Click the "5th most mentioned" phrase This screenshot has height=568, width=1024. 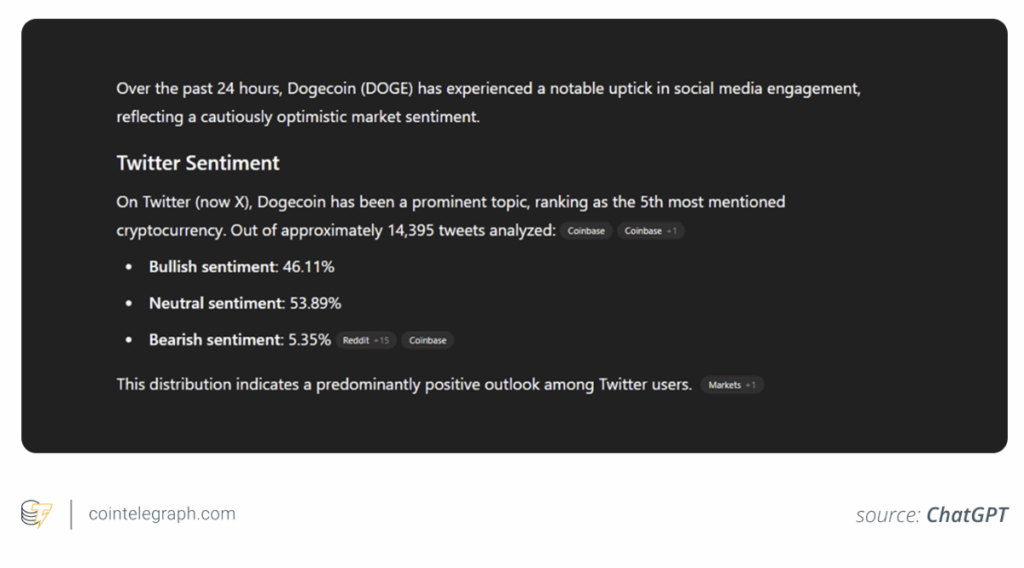(x=712, y=202)
